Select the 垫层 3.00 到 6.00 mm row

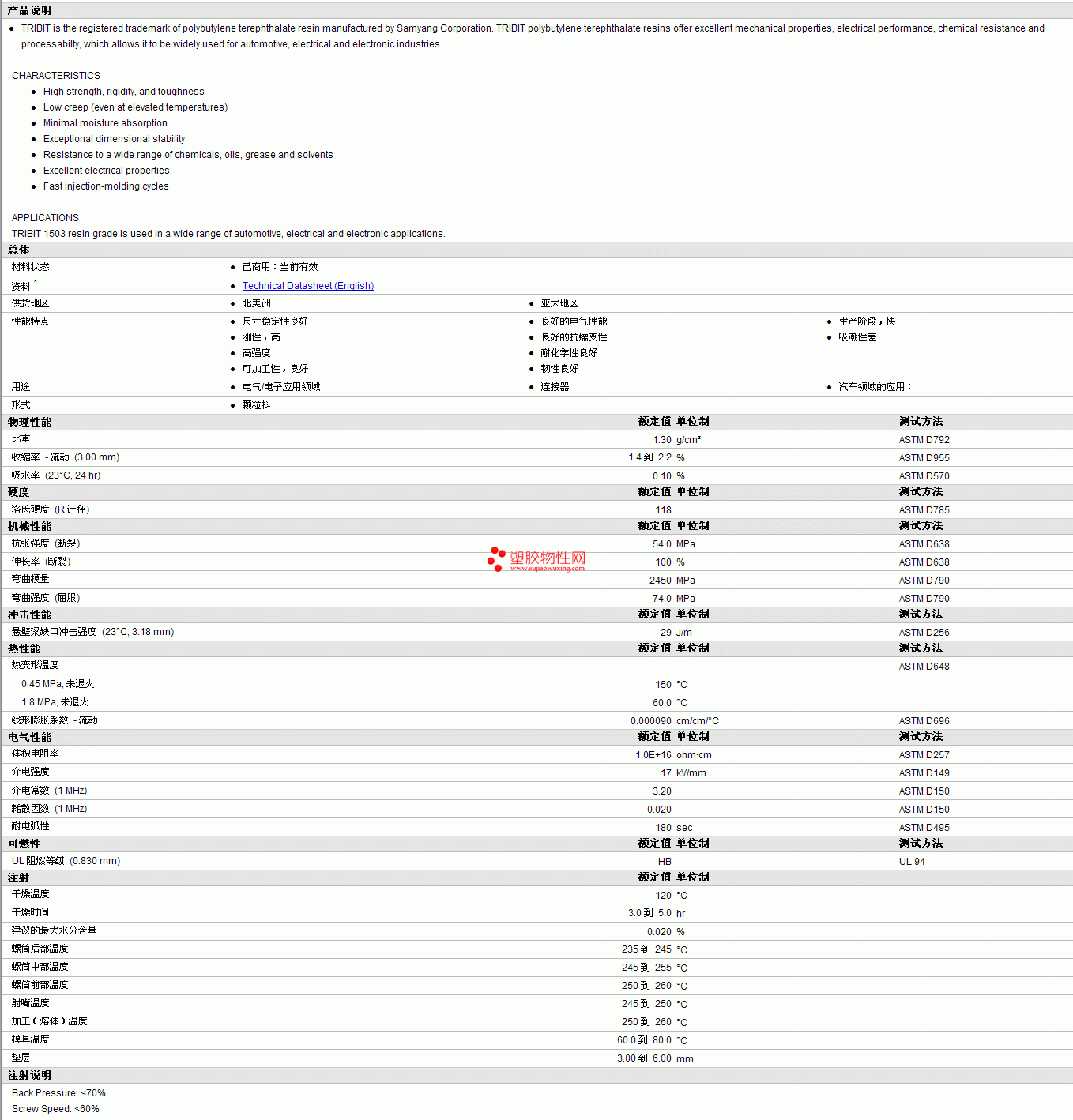point(536,1058)
